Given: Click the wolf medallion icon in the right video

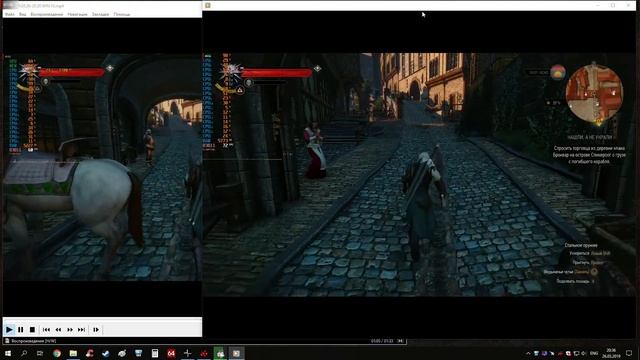Looking at the screenshot, I should (x=230, y=72).
